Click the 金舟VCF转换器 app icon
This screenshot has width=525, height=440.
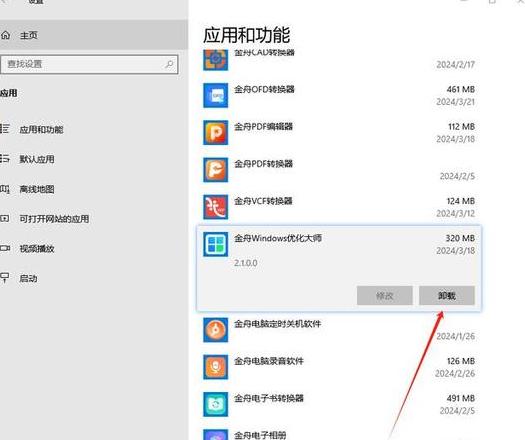tap(216, 207)
